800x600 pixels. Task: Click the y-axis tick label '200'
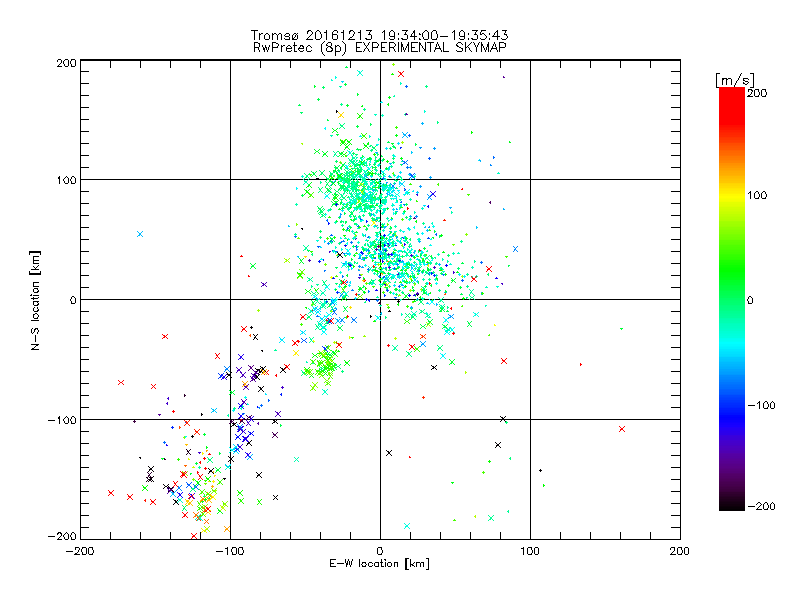[x=66, y=63]
